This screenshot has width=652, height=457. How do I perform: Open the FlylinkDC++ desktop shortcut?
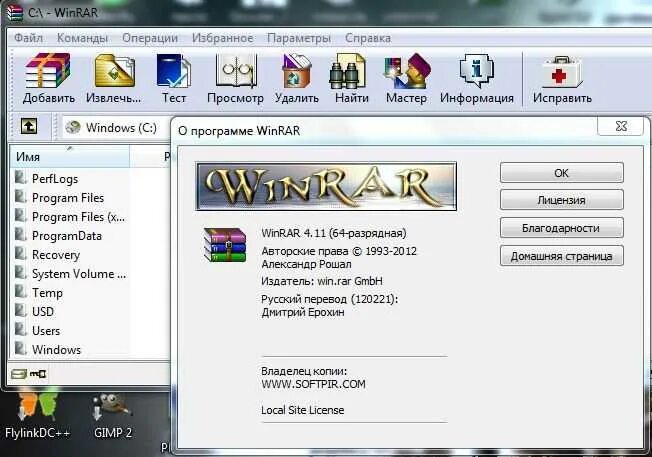pyautogui.click(x=37, y=413)
